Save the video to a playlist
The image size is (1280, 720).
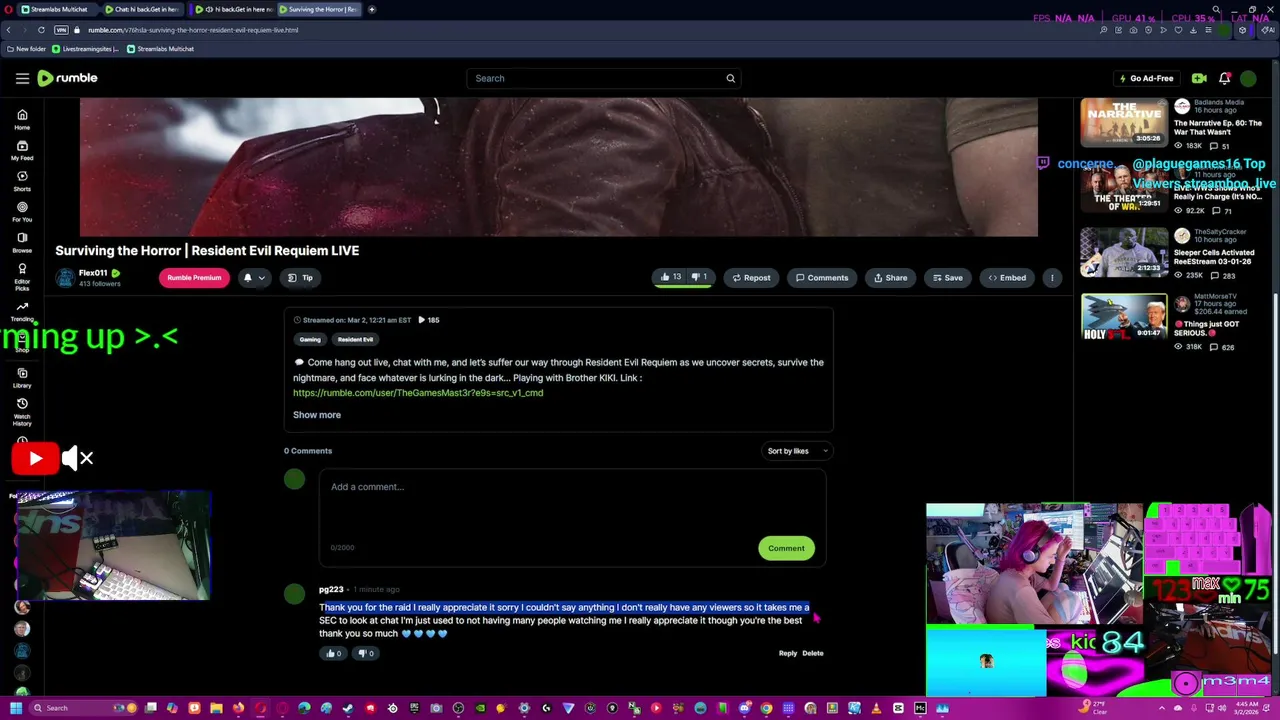click(x=946, y=278)
